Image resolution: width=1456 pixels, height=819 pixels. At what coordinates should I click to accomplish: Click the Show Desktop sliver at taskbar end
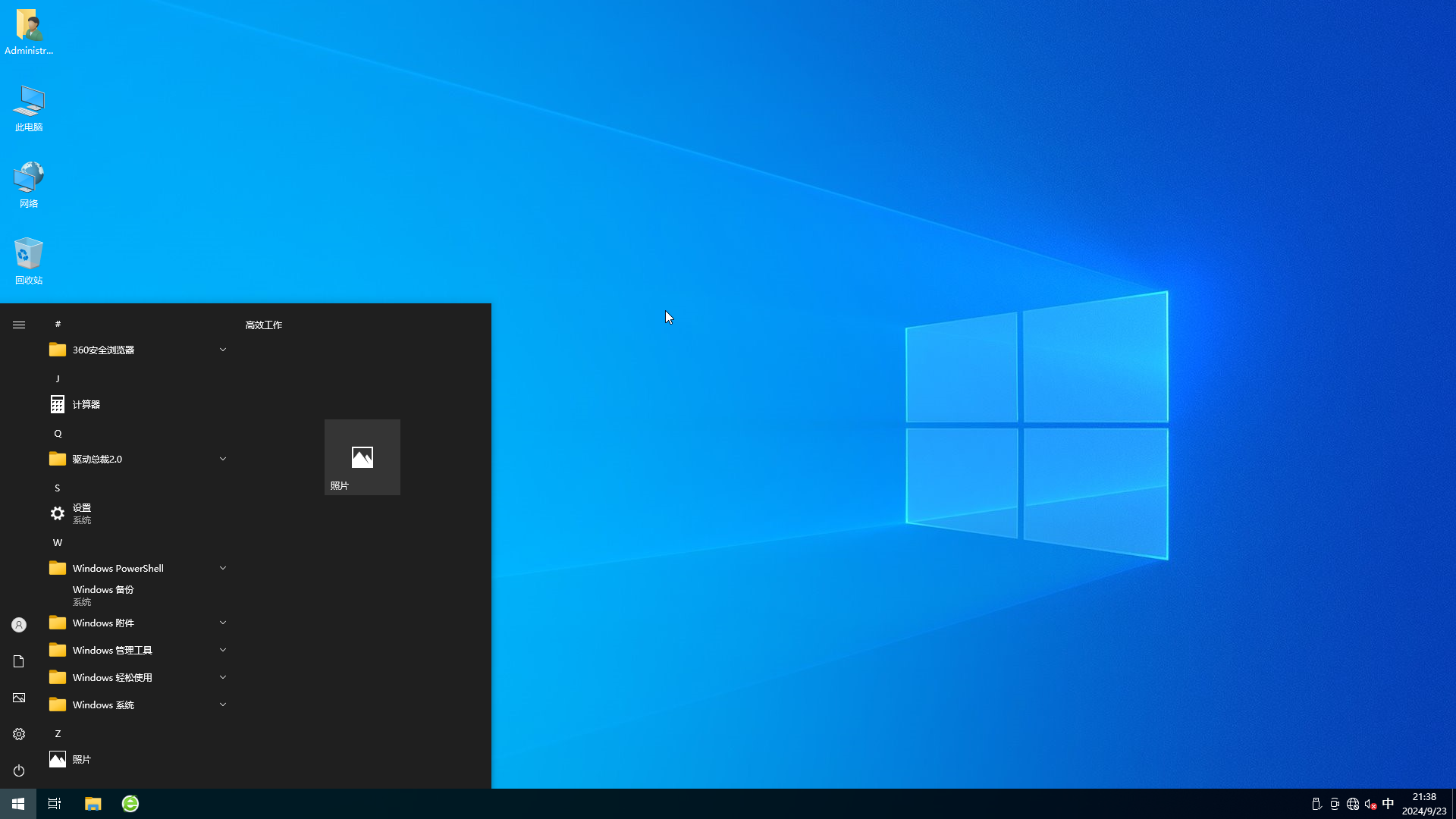(x=1454, y=804)
